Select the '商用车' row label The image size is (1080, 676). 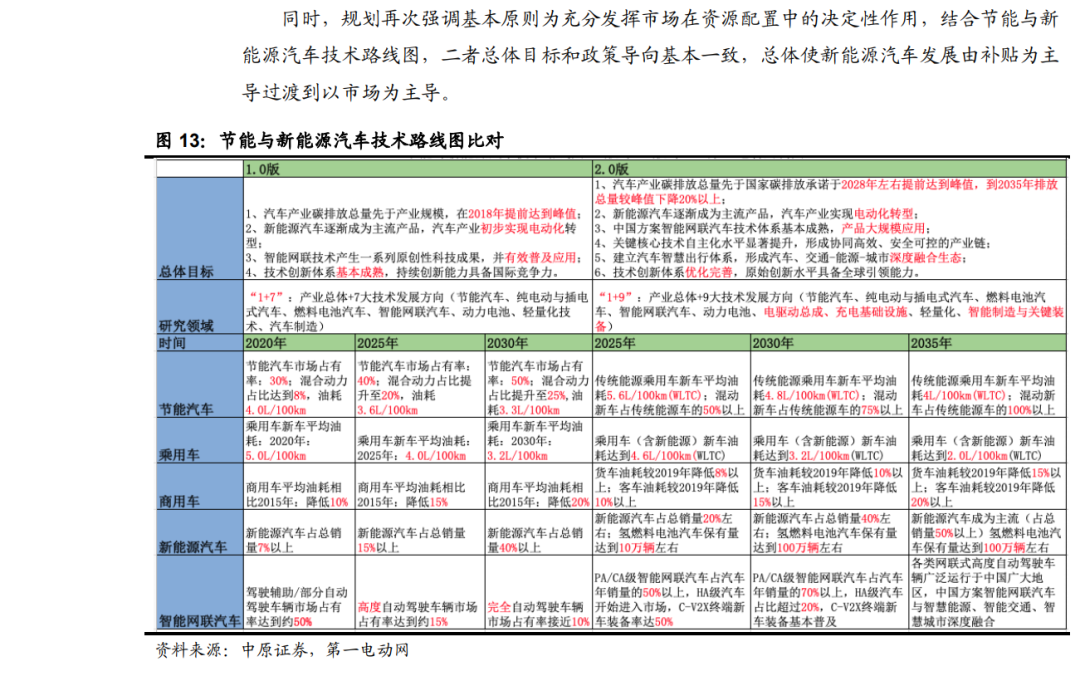(179, 501)
